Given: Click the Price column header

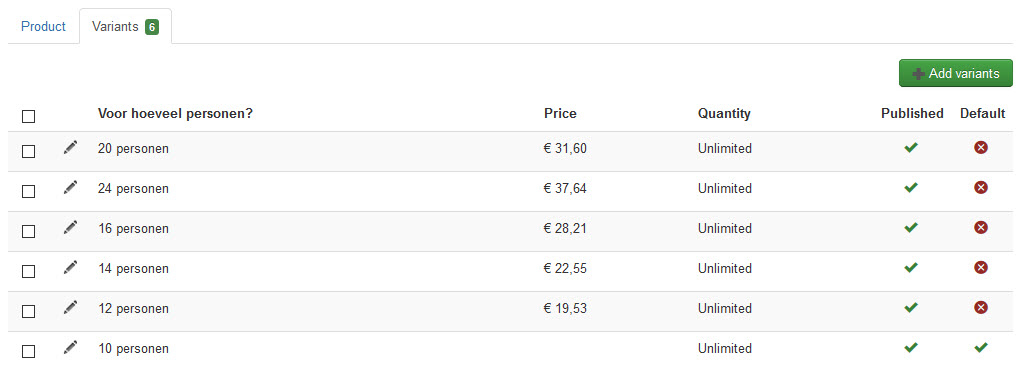Looking at the screenshot, I should click(x=561, y=113).
